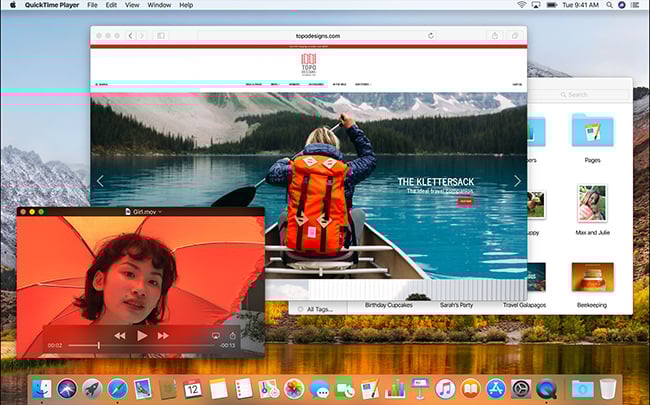Open iBooks icon in dock

(x=471, y=389)
